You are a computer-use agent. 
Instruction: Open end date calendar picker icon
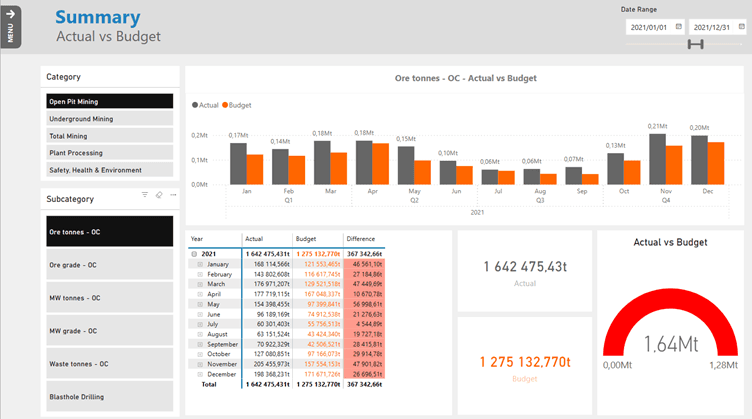click(741, 27)
